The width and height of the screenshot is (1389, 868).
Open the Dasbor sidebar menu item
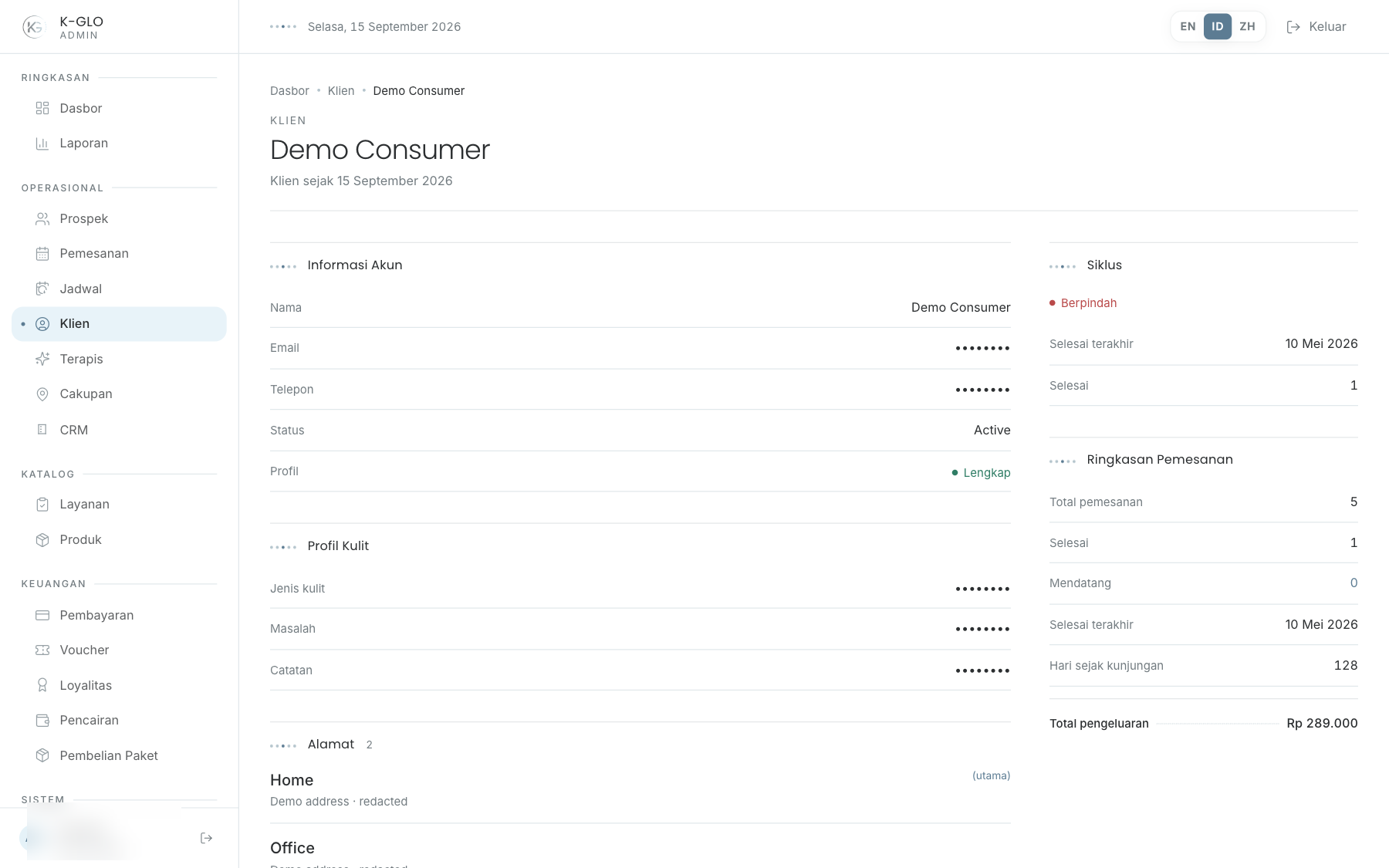point(119,108)
